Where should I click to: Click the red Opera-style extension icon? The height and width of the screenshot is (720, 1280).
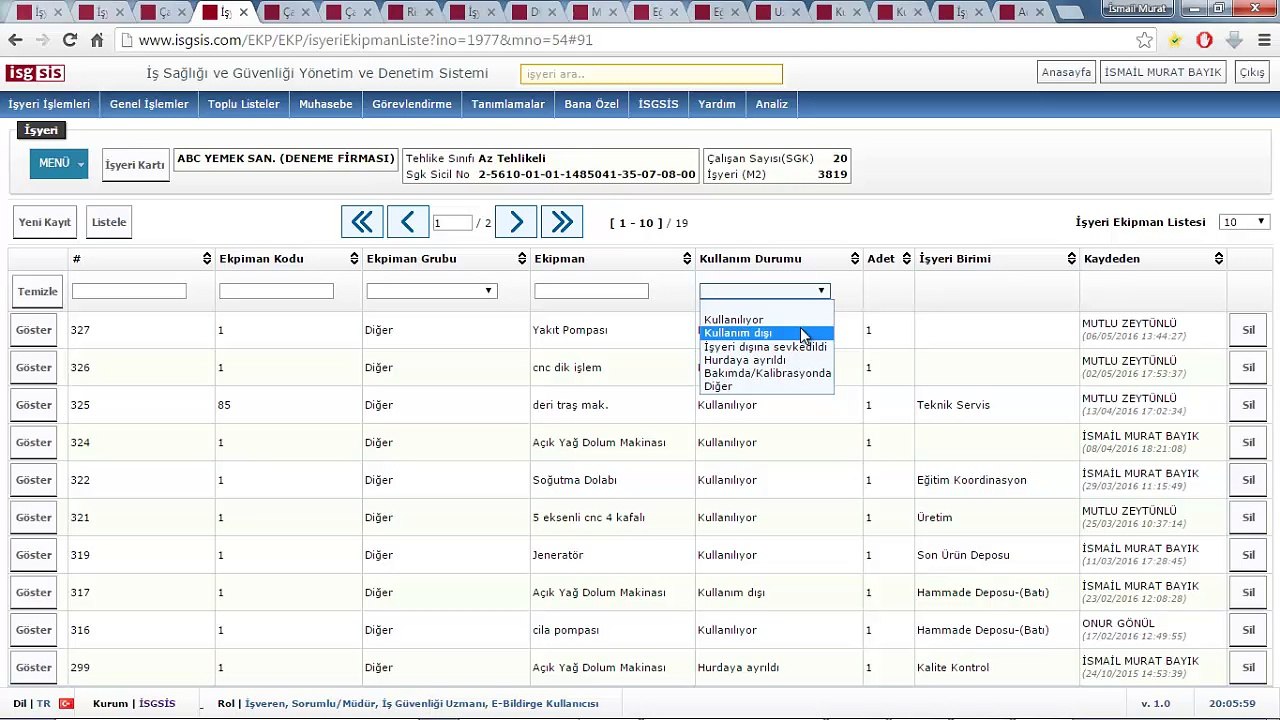pyautogui.click(x=1204, y=40)
